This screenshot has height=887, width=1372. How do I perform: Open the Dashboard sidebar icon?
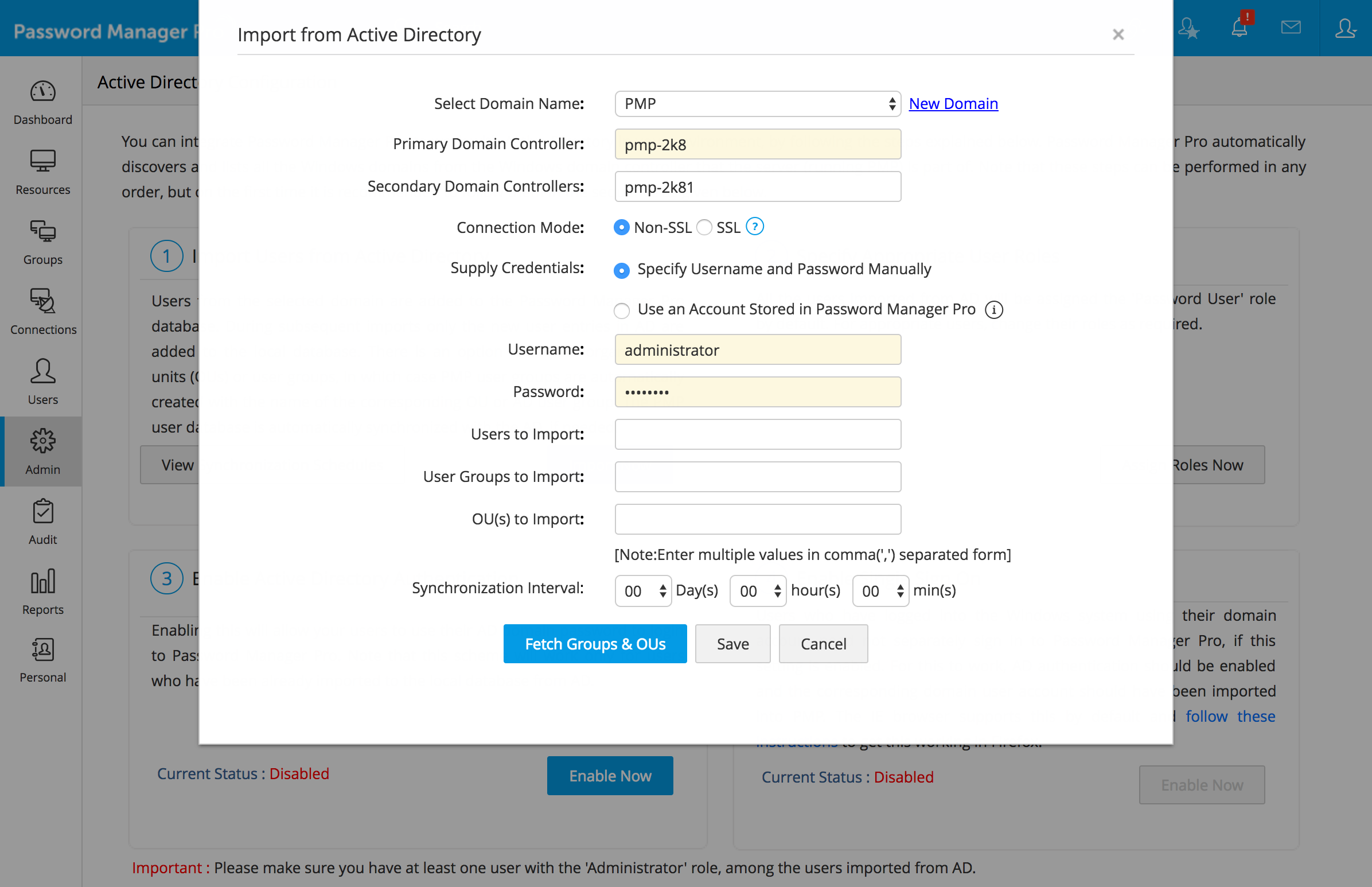pyautogui.click(x=42, y=102)
